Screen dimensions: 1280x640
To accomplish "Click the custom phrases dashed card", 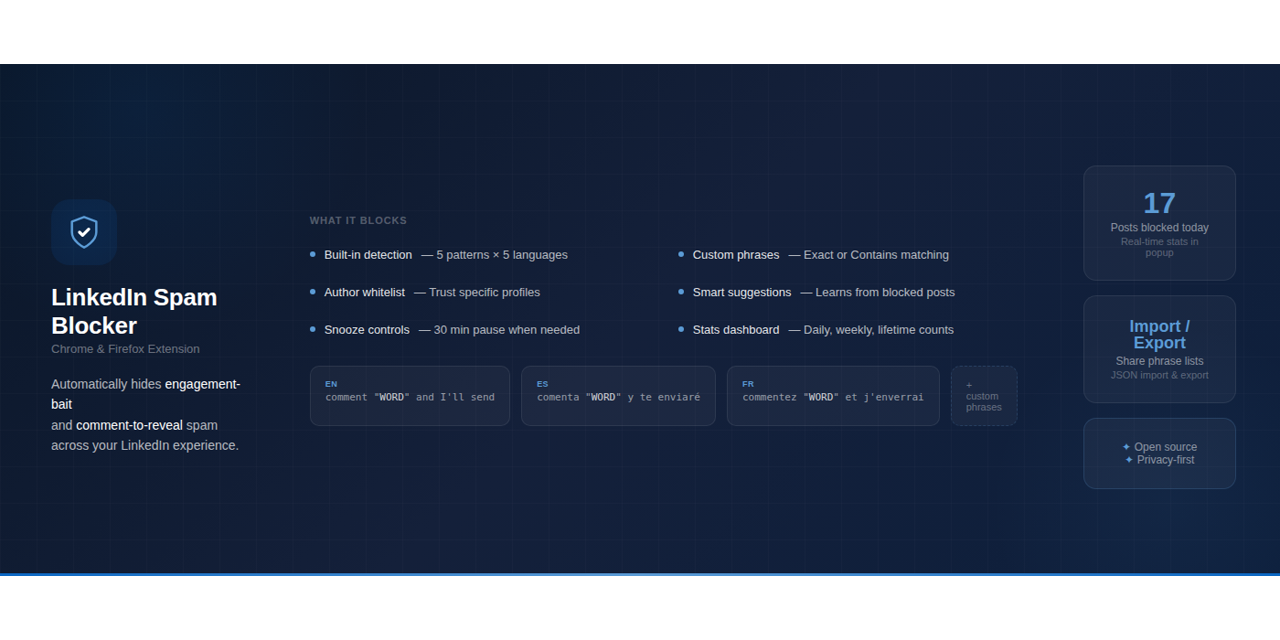I will point(984,396).
